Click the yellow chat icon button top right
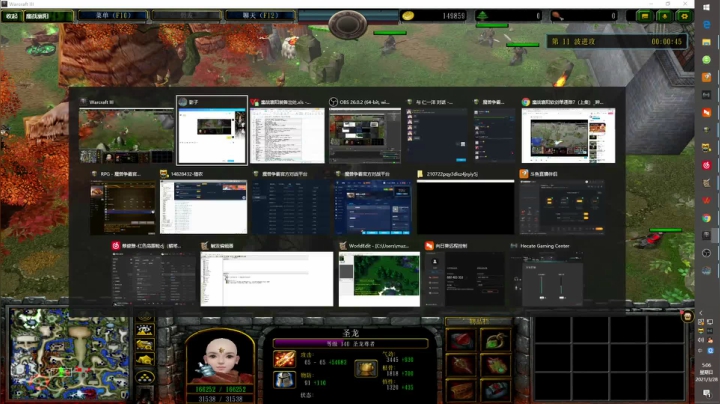720x404 pixels. point(645,16)
